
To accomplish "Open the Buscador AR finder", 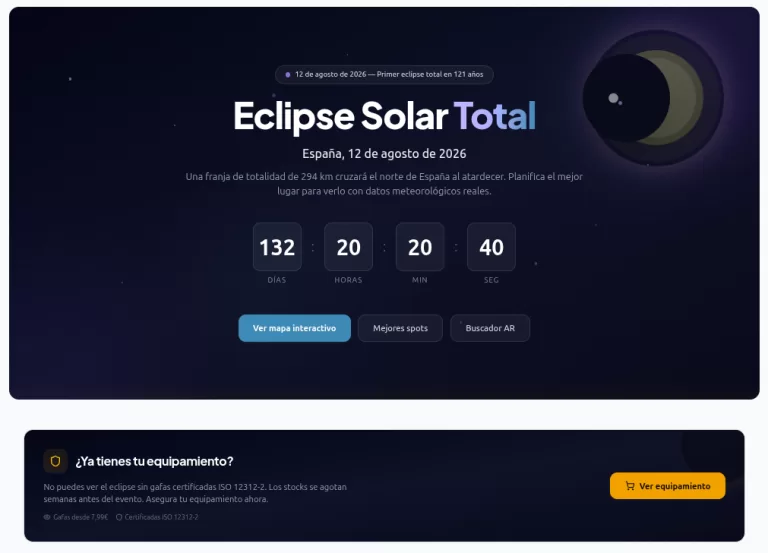I will (x=490, y=328).
